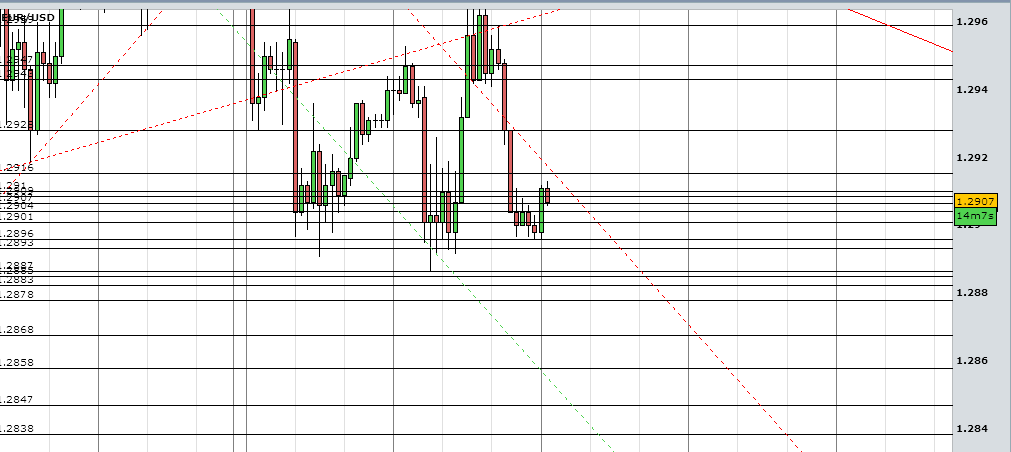Select the 1.2901 horizontal line label

coord(17,217)
